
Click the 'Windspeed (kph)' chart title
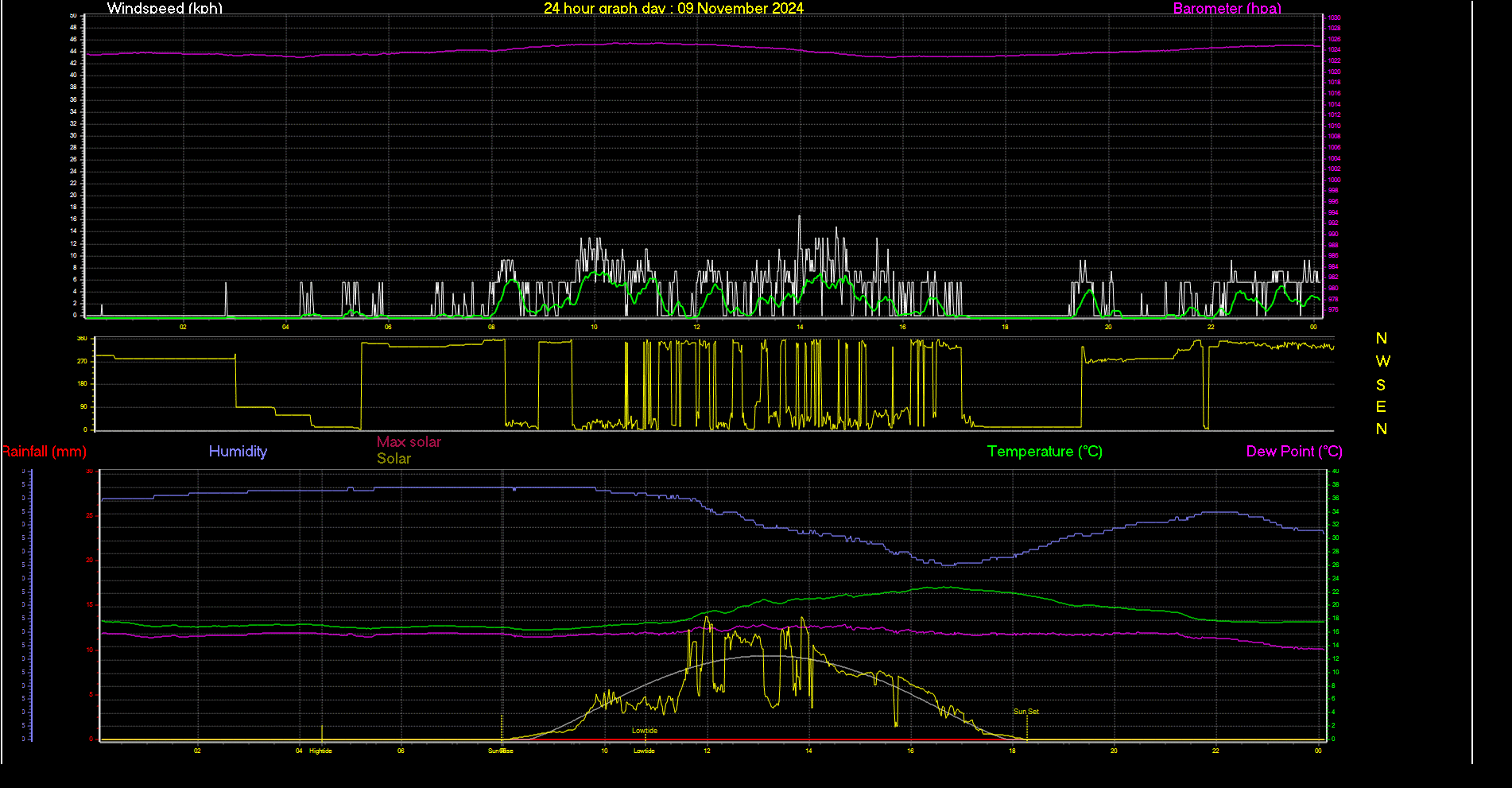pos(165,8)
